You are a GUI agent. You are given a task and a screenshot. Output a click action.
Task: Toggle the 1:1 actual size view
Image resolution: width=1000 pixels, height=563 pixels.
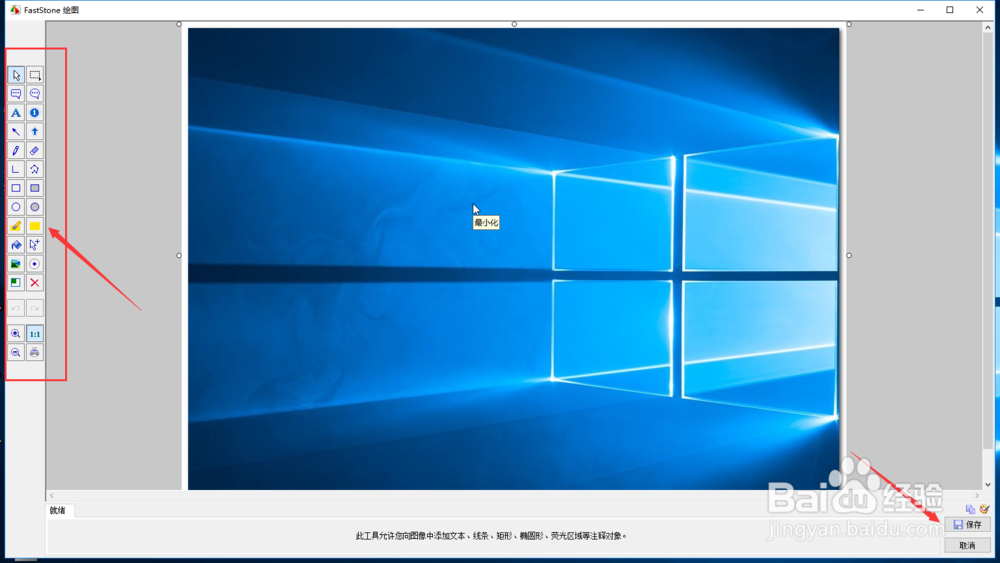point(34,333)
